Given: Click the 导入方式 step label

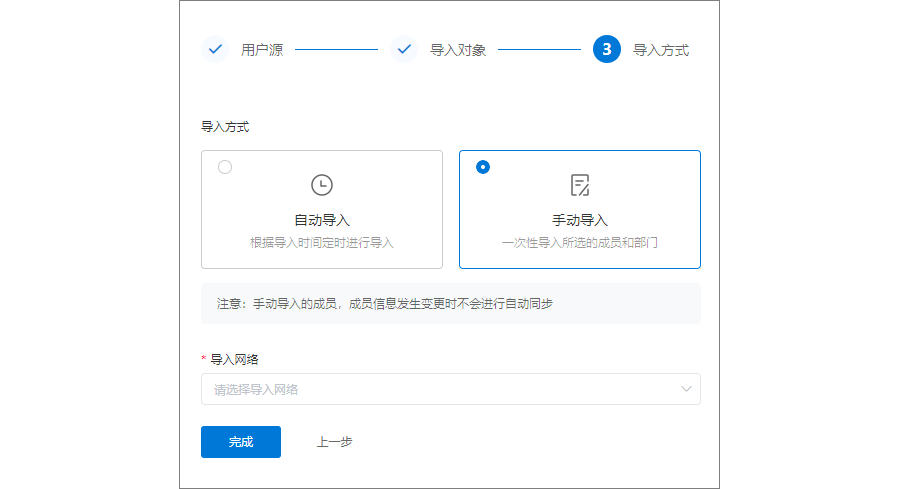Looking at the screenshot, I should pos(661,50).
